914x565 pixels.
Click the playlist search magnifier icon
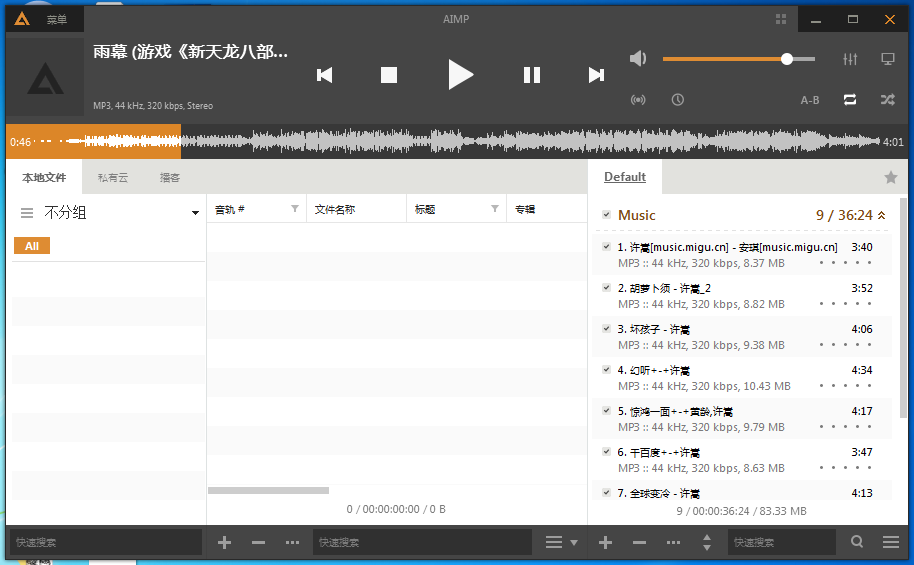pos(857,542)
